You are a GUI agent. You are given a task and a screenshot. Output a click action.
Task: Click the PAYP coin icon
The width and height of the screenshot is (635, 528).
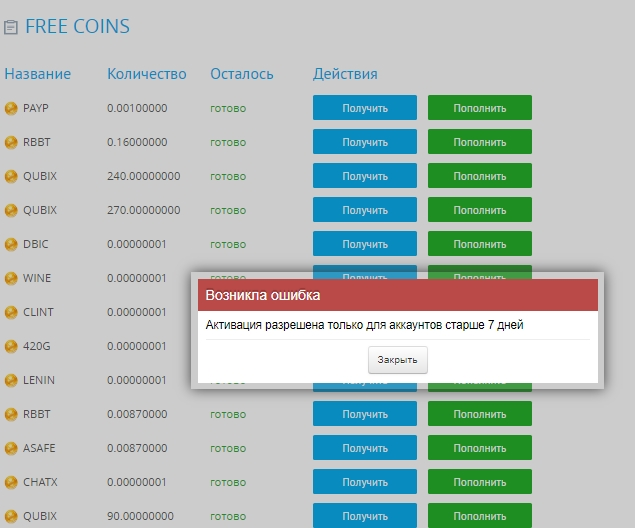tap(11, 108)
